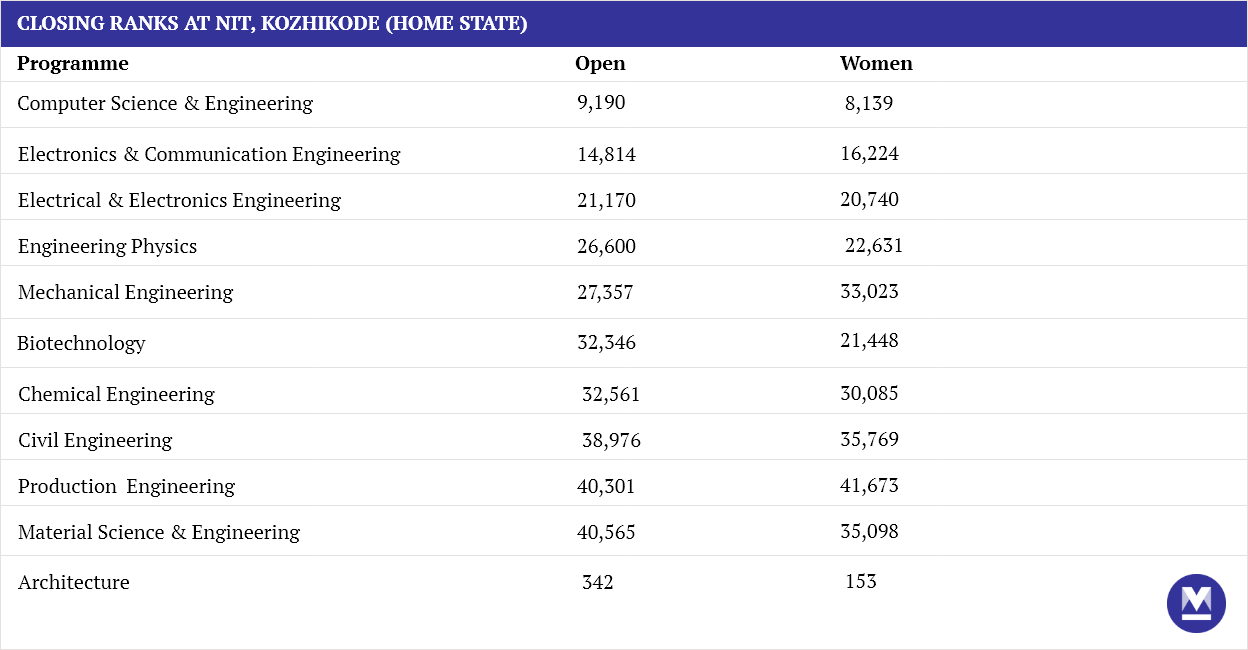Select 'Civil Engineering' row label

95,441
